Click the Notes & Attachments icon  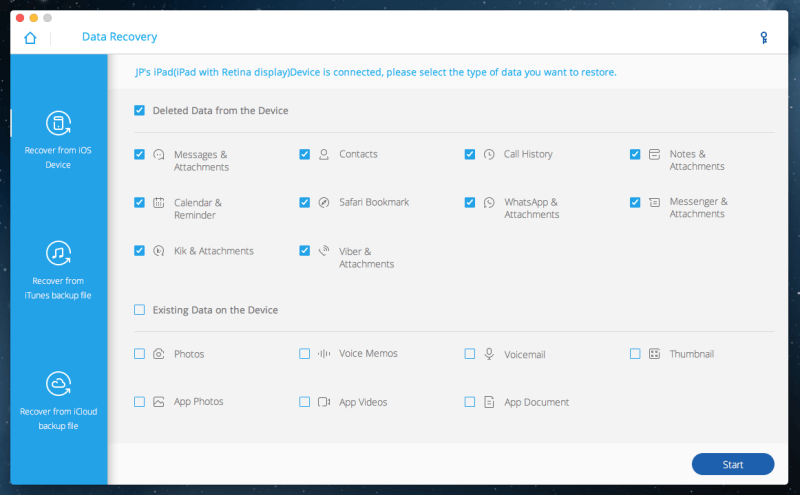pos(654,154)
